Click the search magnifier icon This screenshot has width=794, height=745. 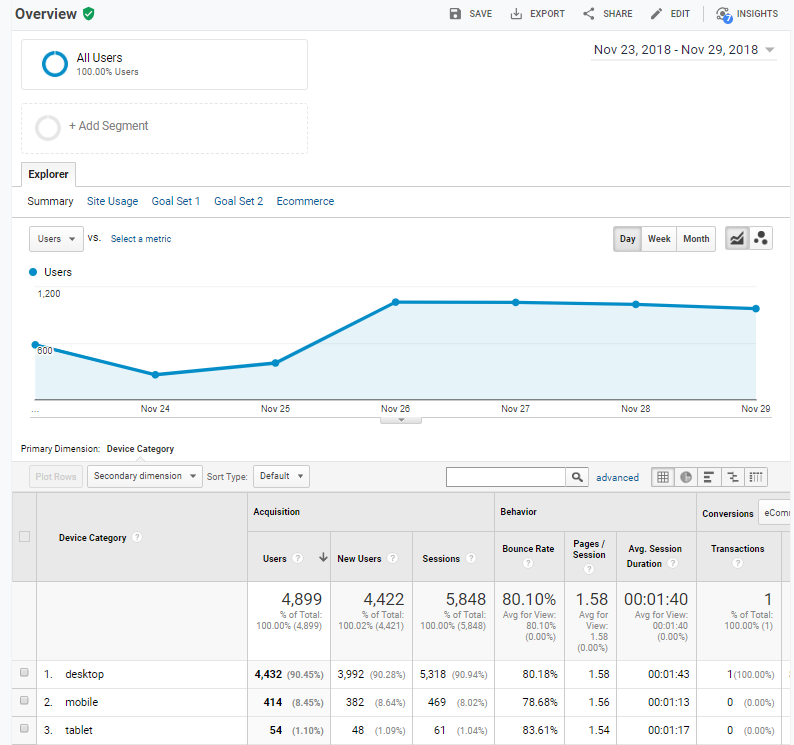click(x=577, y=477)
